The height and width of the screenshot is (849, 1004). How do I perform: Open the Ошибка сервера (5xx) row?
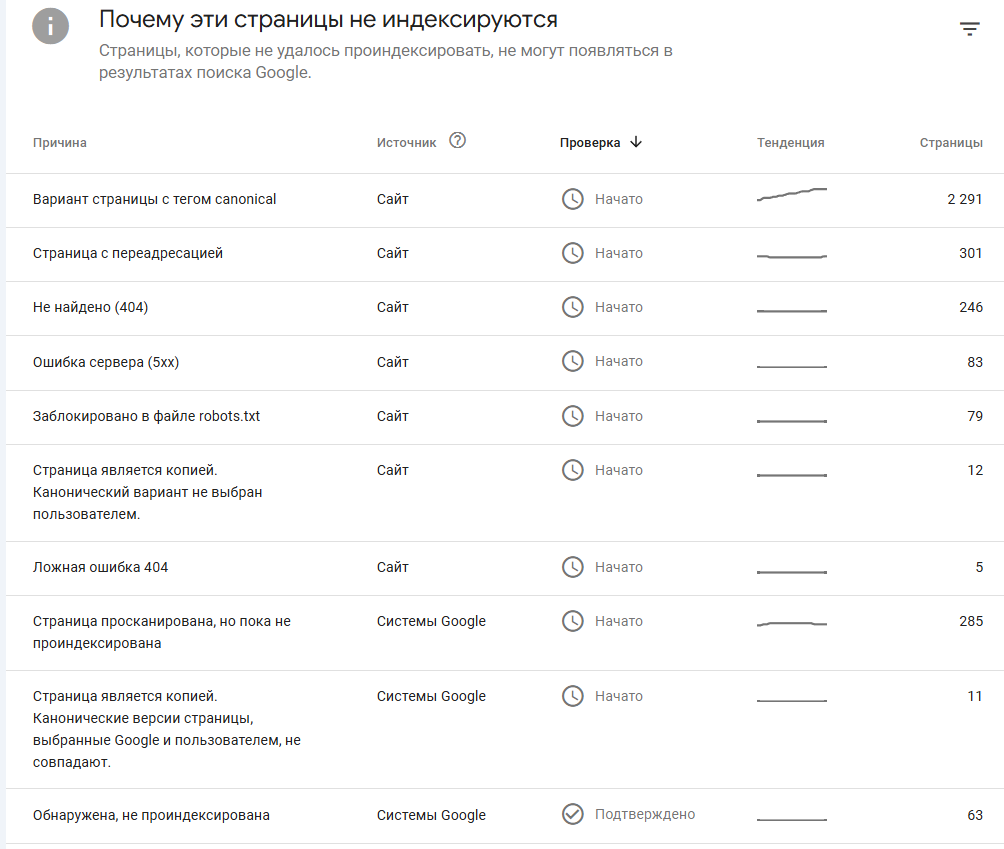[106, 362]
